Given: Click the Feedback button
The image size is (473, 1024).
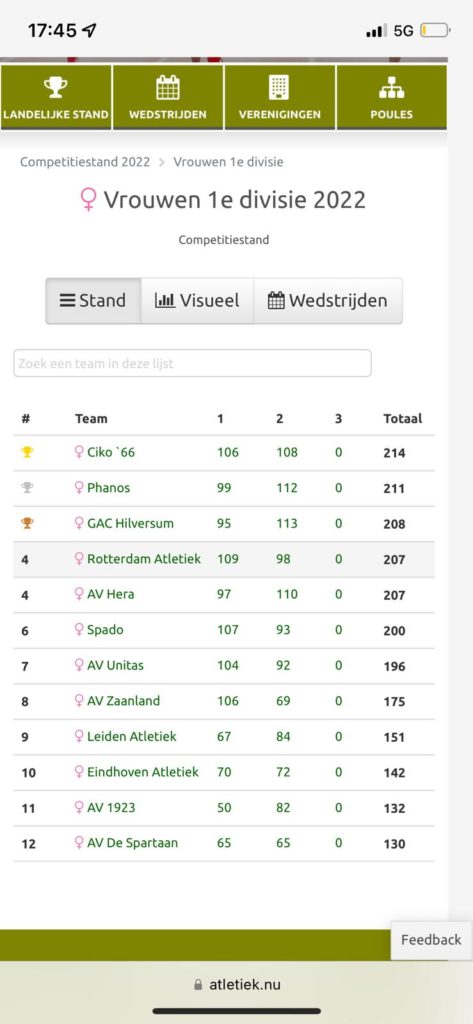Looking at the screenshot, I should pyautogui.click(x=431, y=940).
